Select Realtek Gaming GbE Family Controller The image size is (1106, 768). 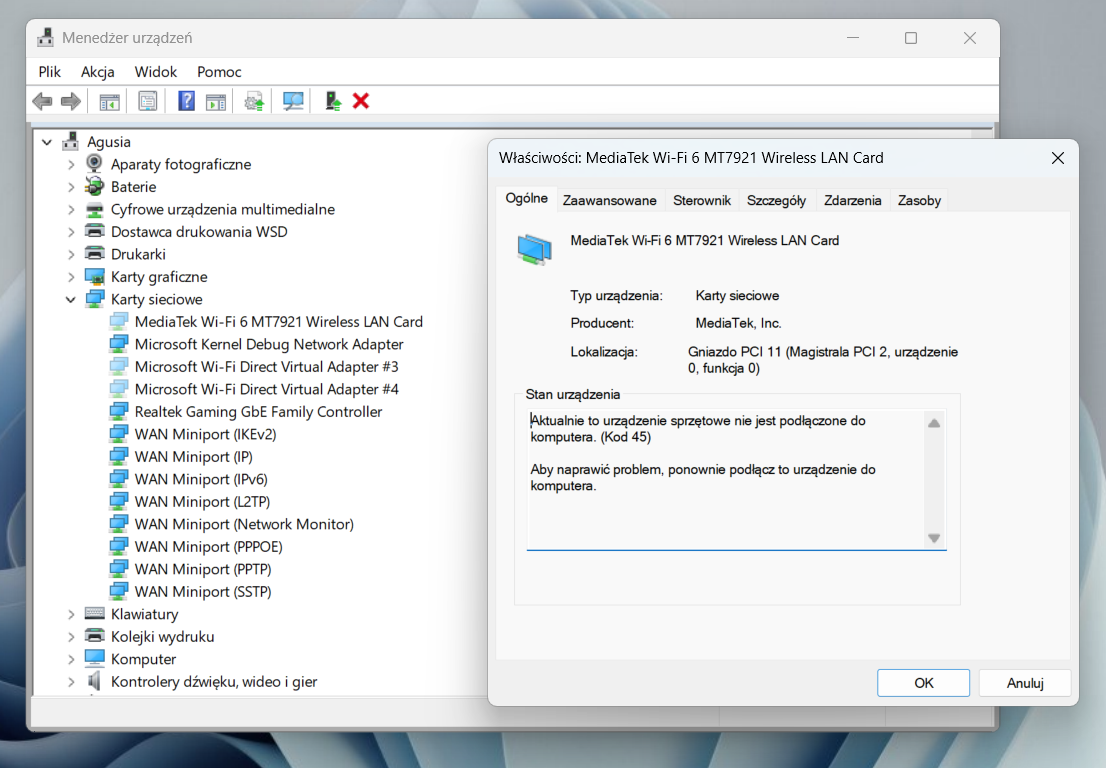coord(258,412)
